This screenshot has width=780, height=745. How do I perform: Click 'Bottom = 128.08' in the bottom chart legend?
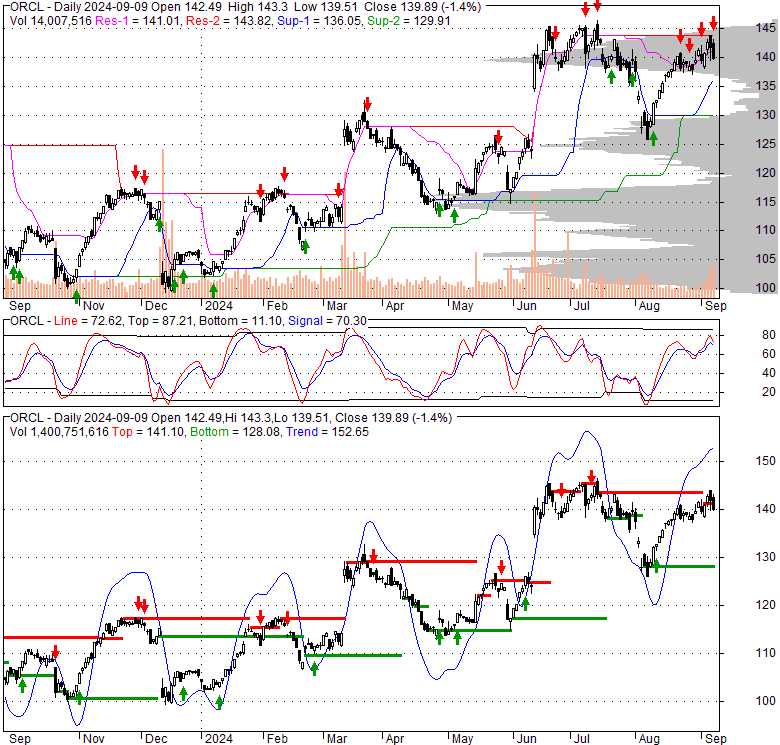tap(235, 432)
